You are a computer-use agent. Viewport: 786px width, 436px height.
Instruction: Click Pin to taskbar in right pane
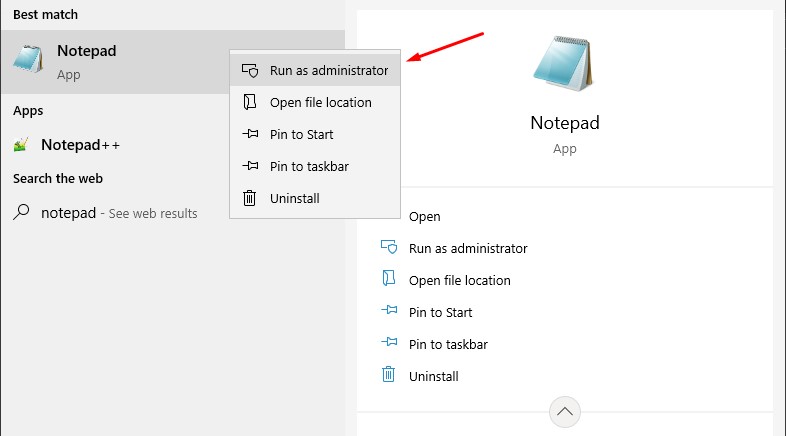(448, 345)
